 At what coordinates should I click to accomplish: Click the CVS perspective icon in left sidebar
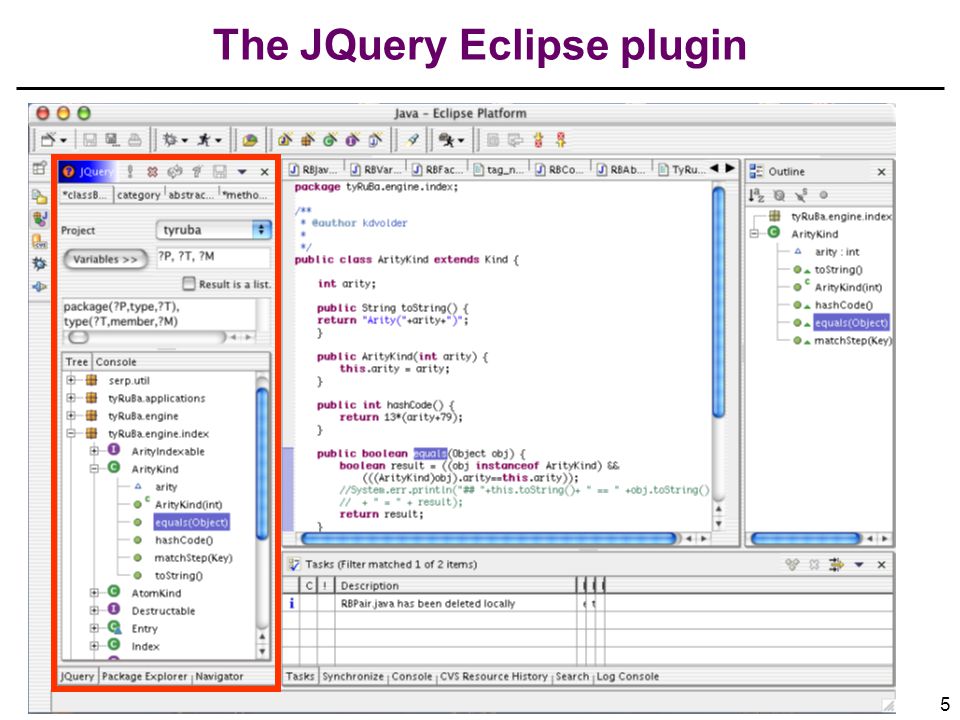pyautogui.click(x=40, y=241)
